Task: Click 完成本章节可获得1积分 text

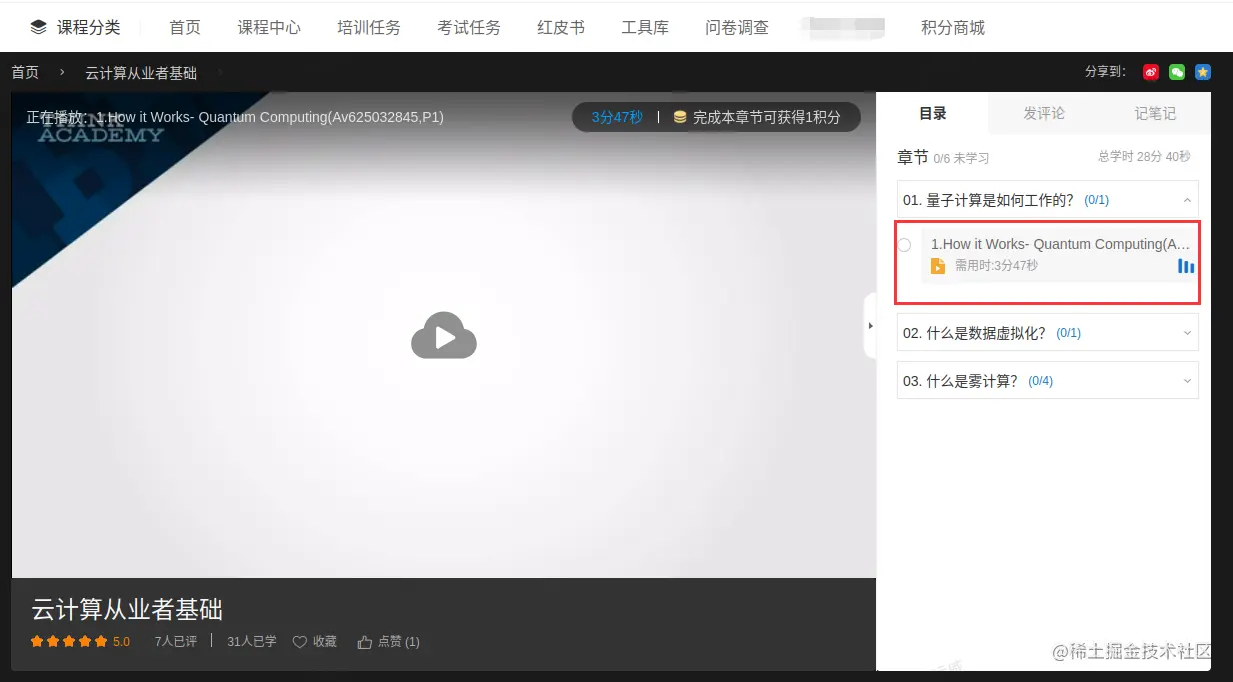Action: 767,117
